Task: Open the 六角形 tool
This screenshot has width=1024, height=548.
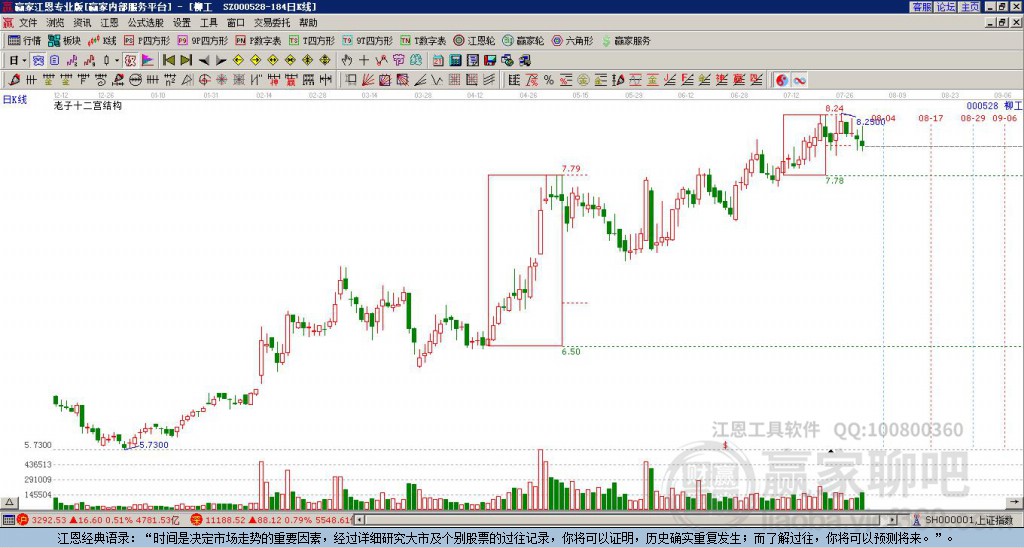Action: 572,40
